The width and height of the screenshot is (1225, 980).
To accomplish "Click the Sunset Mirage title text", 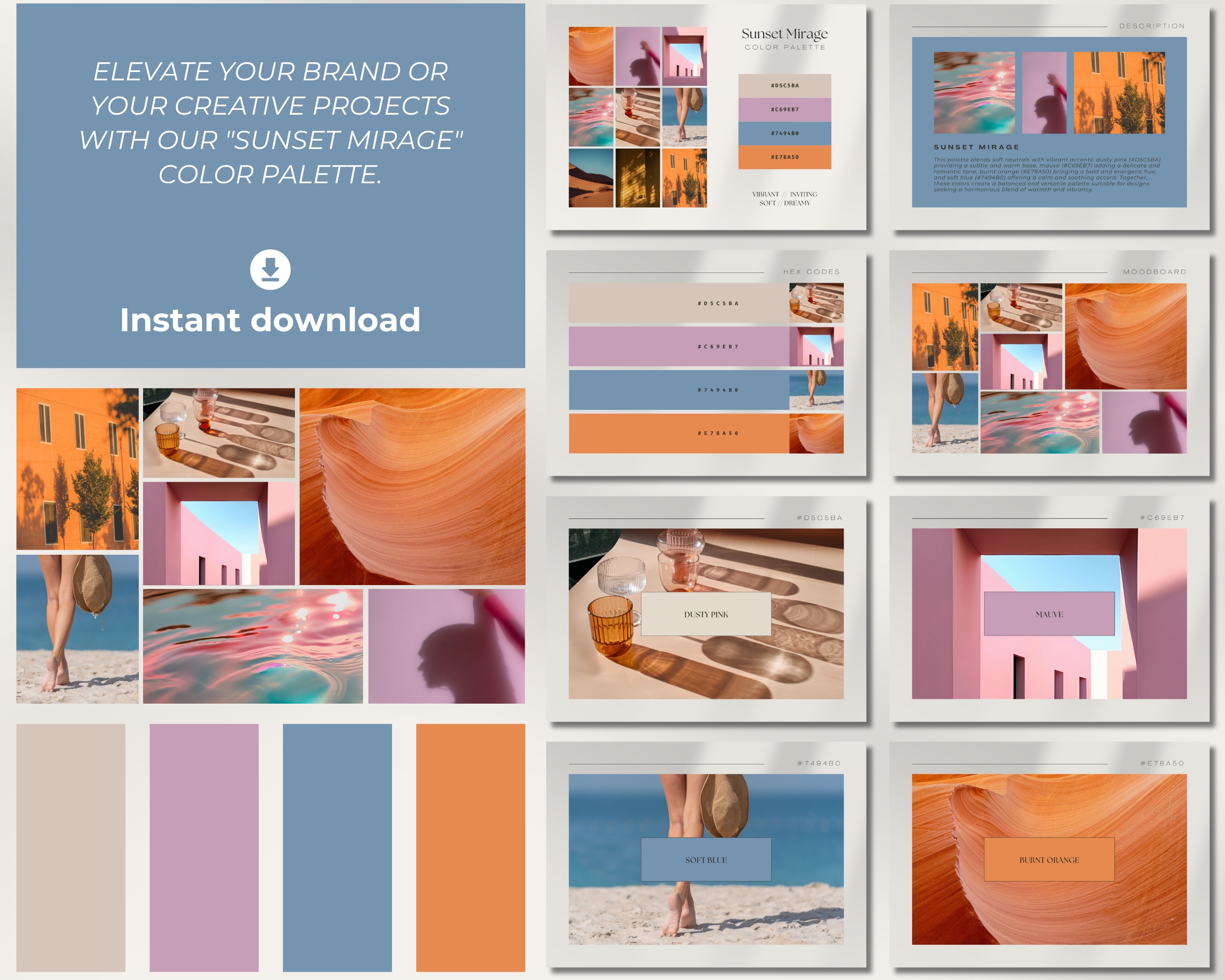I will [784, 34].
